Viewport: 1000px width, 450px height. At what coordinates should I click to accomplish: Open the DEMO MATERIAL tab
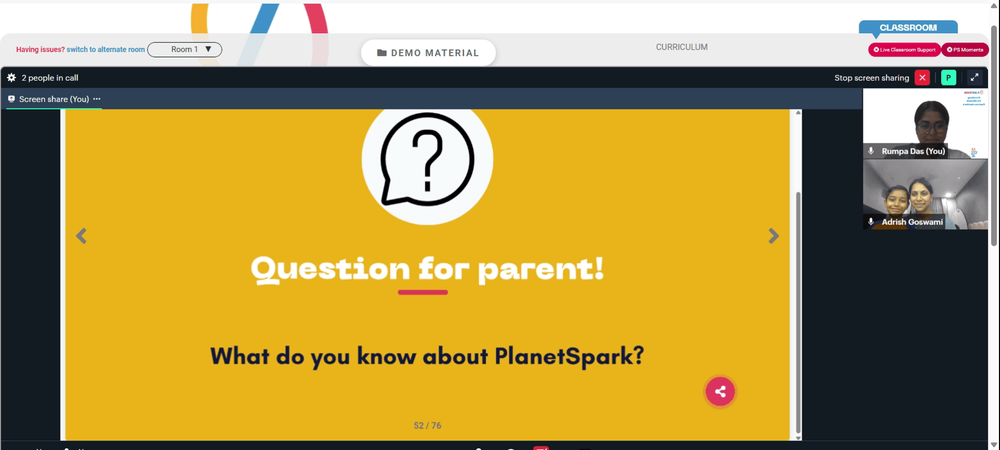pos(428,53)
